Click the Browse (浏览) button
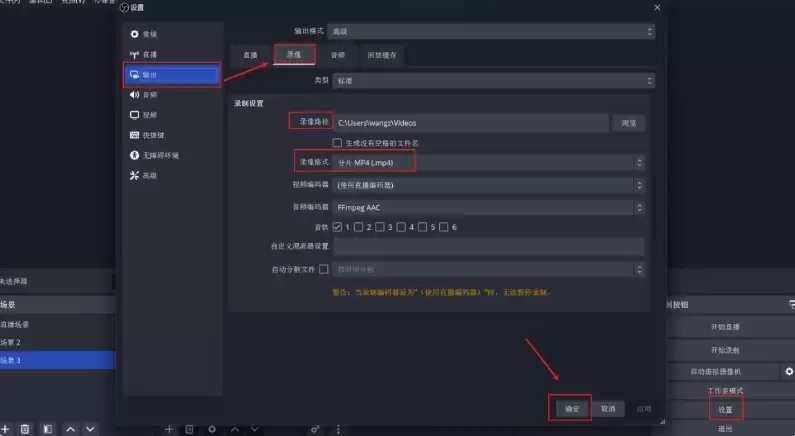The height and width of the screenshot is (436, 795). [x=628, y=123]
